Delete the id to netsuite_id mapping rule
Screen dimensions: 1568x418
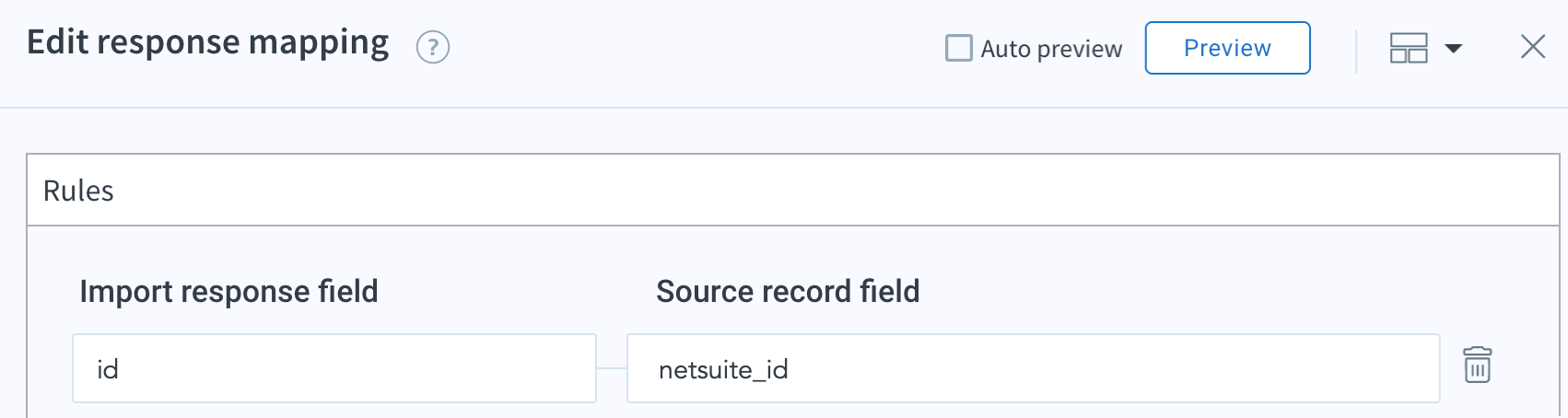click(x=1477, y=366)
